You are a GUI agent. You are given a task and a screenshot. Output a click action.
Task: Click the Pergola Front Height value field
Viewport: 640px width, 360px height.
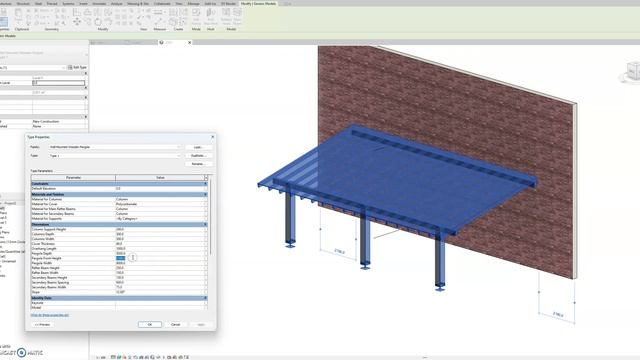click(x=159, y=258)
